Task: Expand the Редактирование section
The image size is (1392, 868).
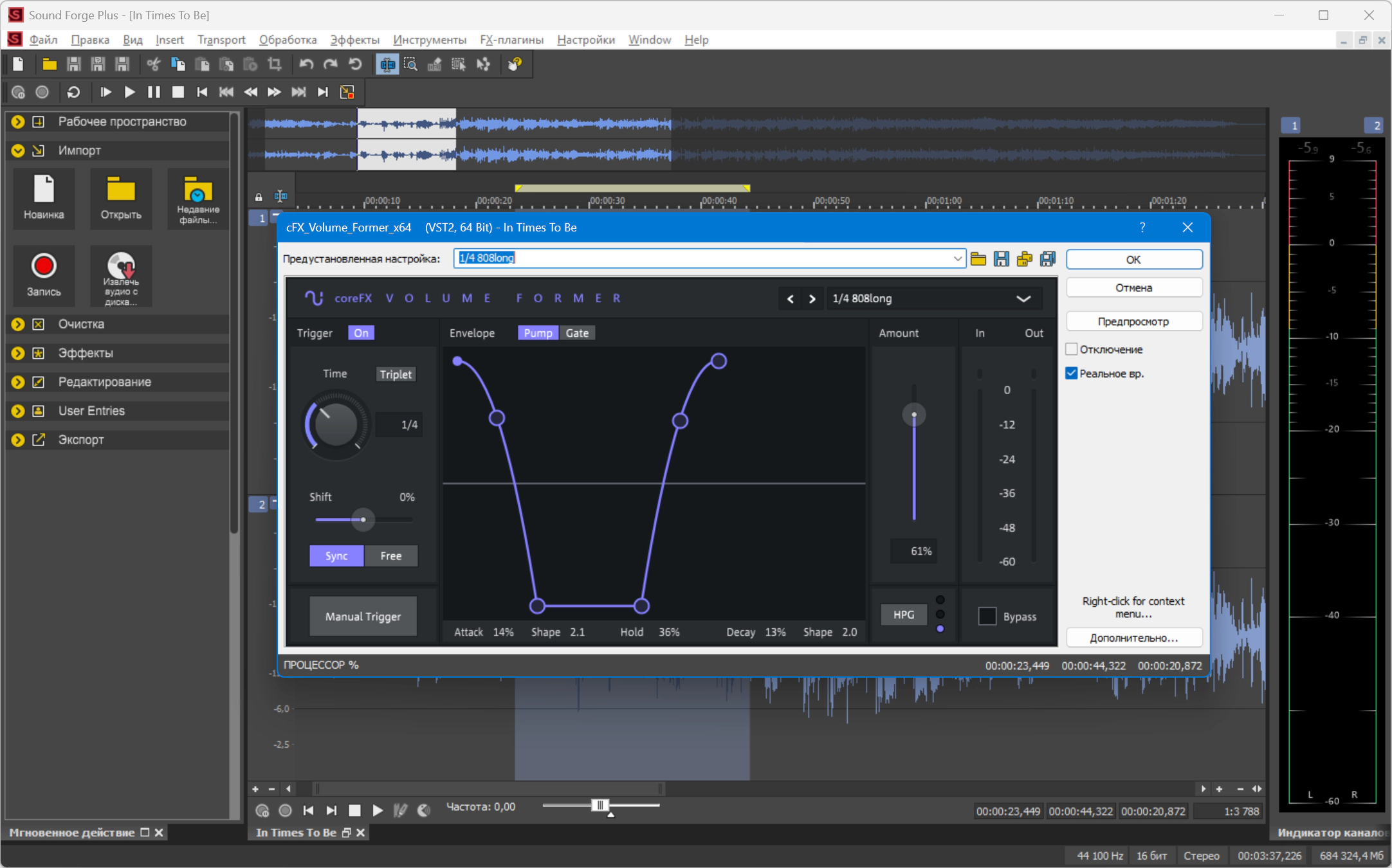Action: point(18,382)
